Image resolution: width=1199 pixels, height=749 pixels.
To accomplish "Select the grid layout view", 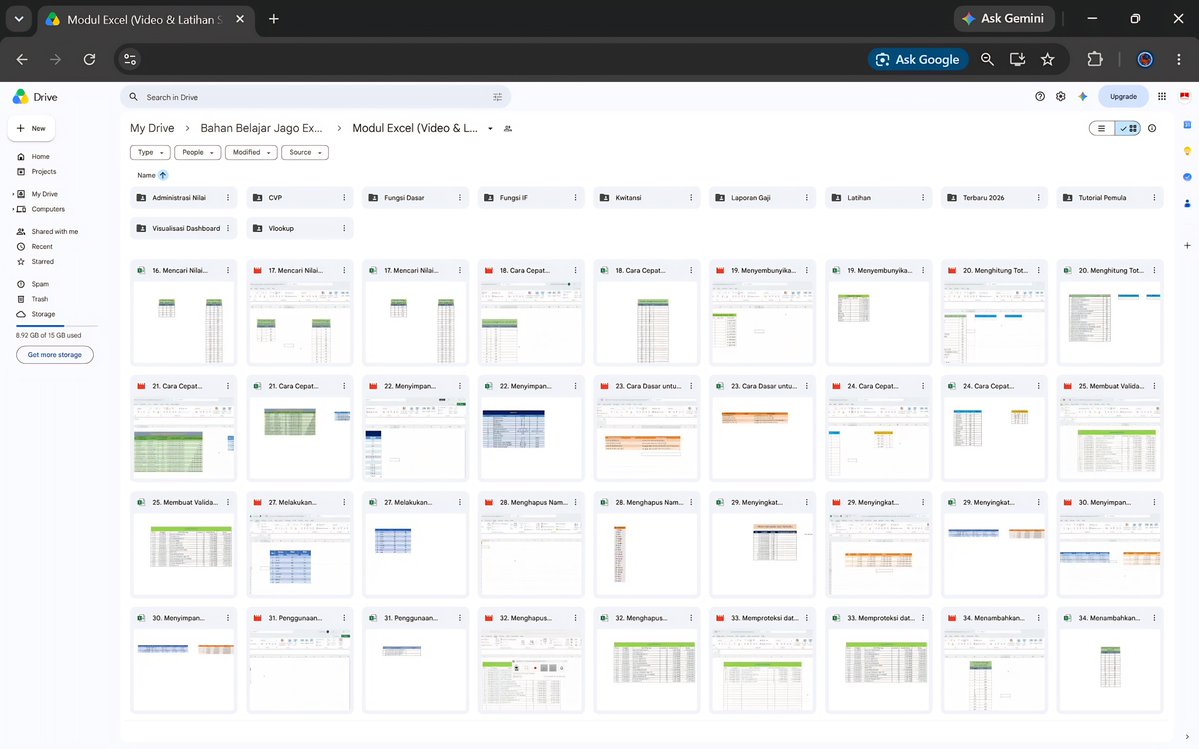I will pyautogui.click(x=1128, y=128).
